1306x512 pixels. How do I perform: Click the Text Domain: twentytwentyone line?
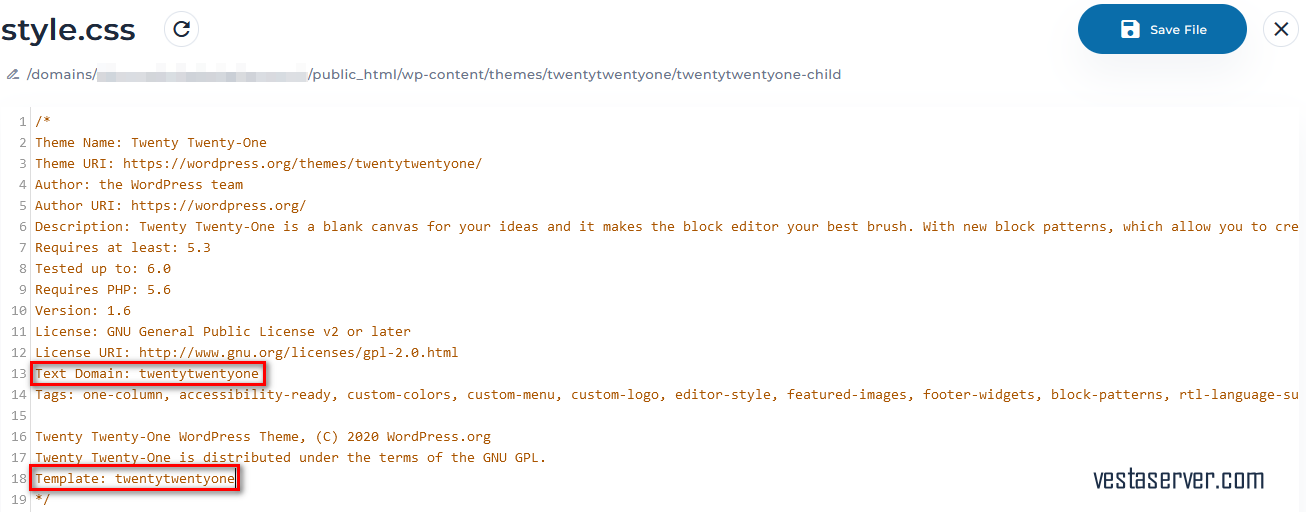148,374
